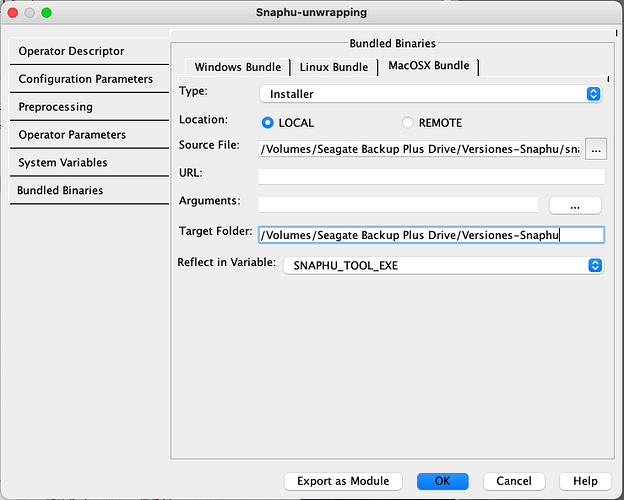This screenshot has width=624, height=500.
Task: Switch to the Linux Bundle tab
Action: tap(333, 67)
